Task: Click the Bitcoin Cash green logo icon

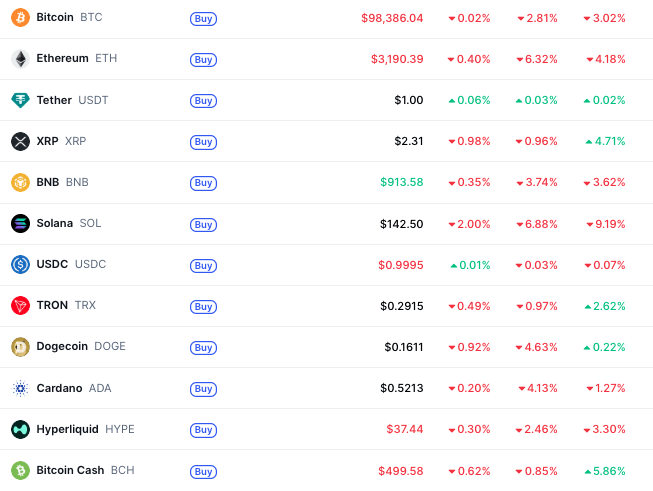Action: [20, 470]
